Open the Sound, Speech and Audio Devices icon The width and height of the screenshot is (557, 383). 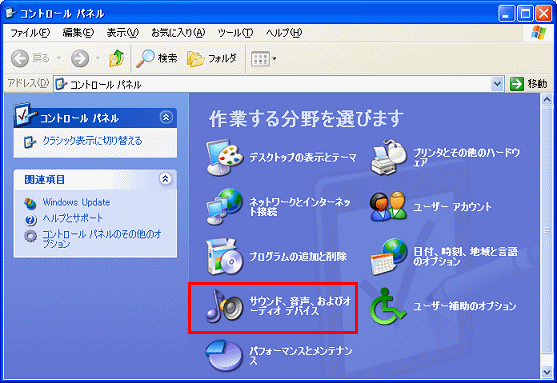coord(225,306)
